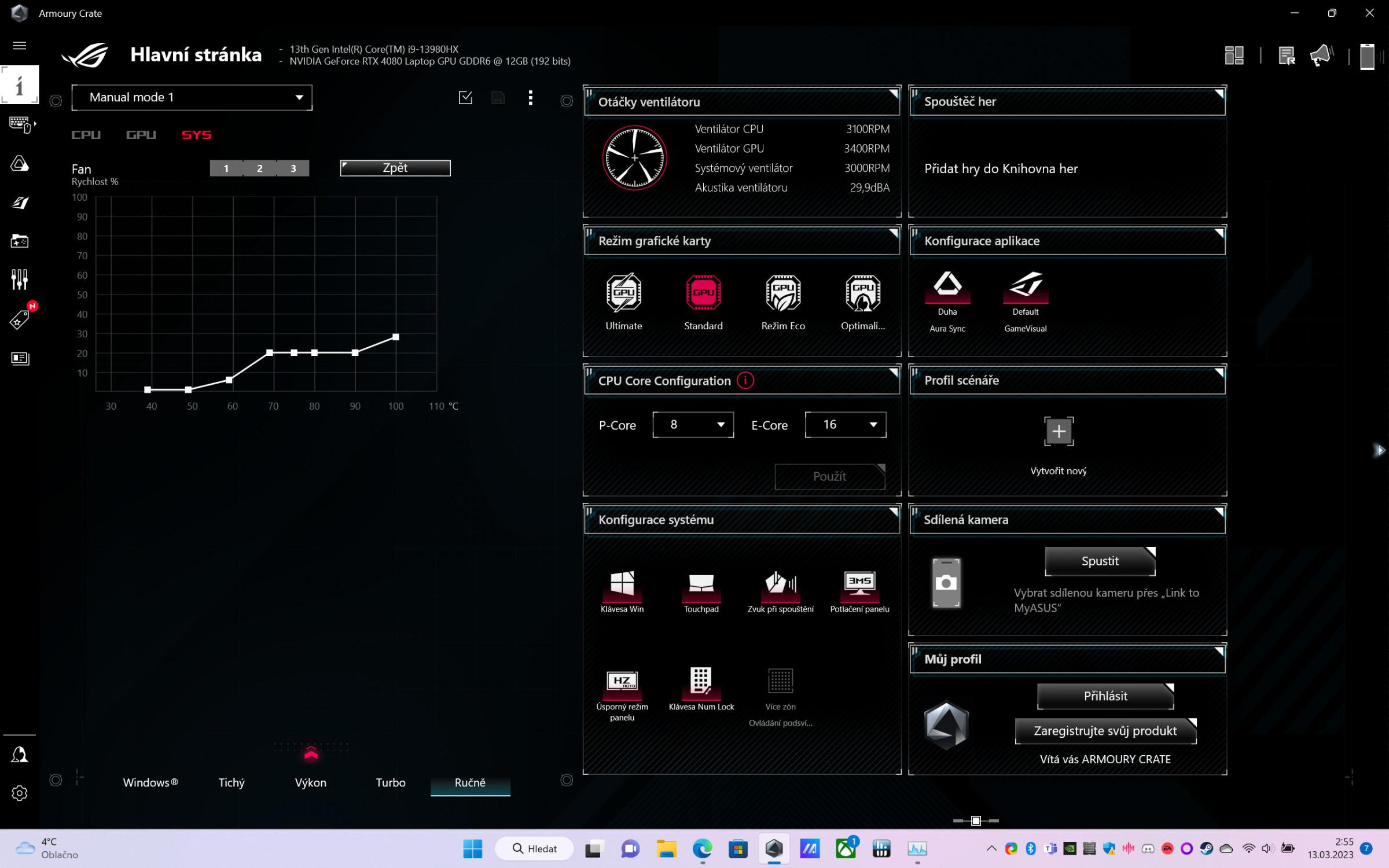Toggle Zvuk při spouštění
Screen dimensions: 1389x868
coord(780,591)
